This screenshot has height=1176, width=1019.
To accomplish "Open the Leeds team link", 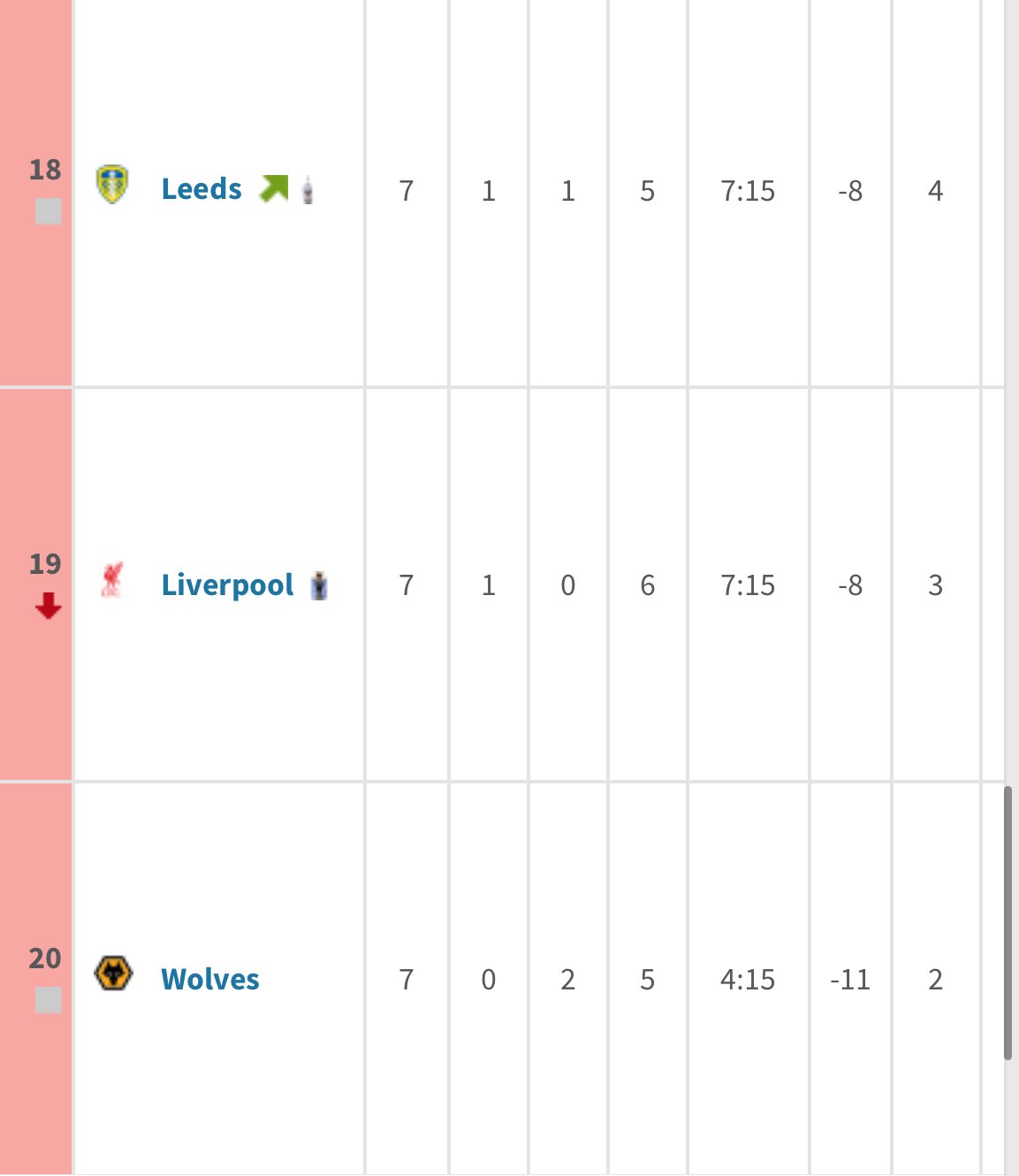I will (x=202, y=187).
